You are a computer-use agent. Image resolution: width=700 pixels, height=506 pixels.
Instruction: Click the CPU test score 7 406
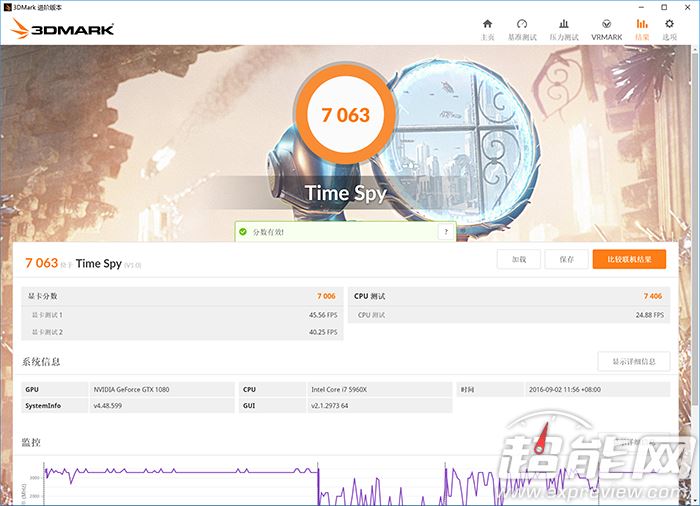tap(653, 296)
